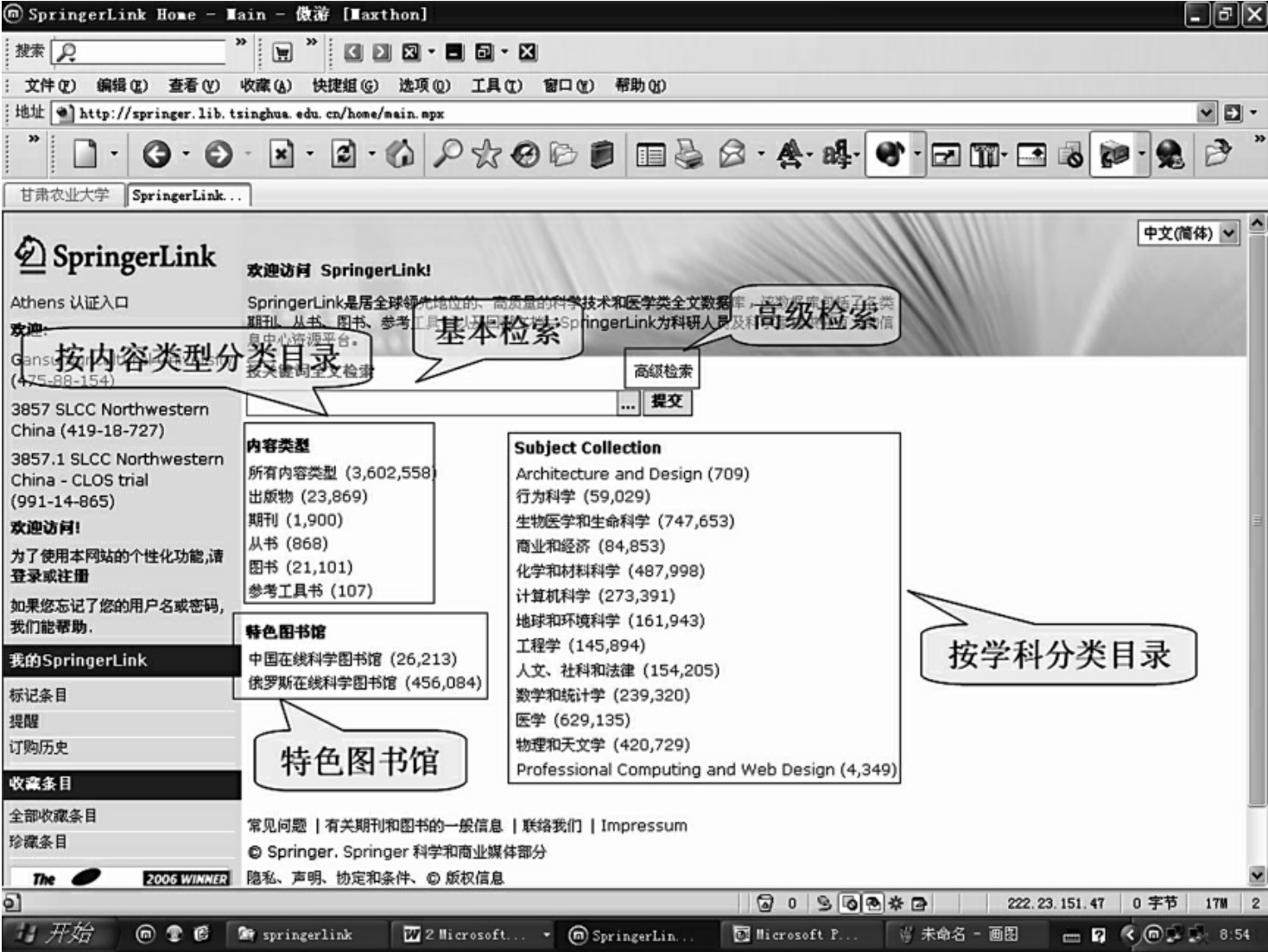Screen dimensions: 1268x952
Task: Click 订购历史 in the sidebar
Action: coord(38,747)
